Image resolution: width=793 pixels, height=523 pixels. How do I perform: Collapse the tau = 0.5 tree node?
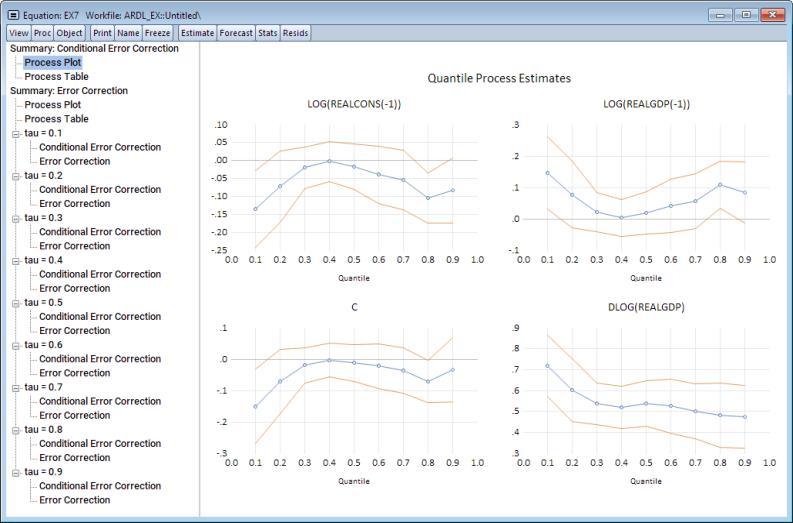click(x=15, y=302)
